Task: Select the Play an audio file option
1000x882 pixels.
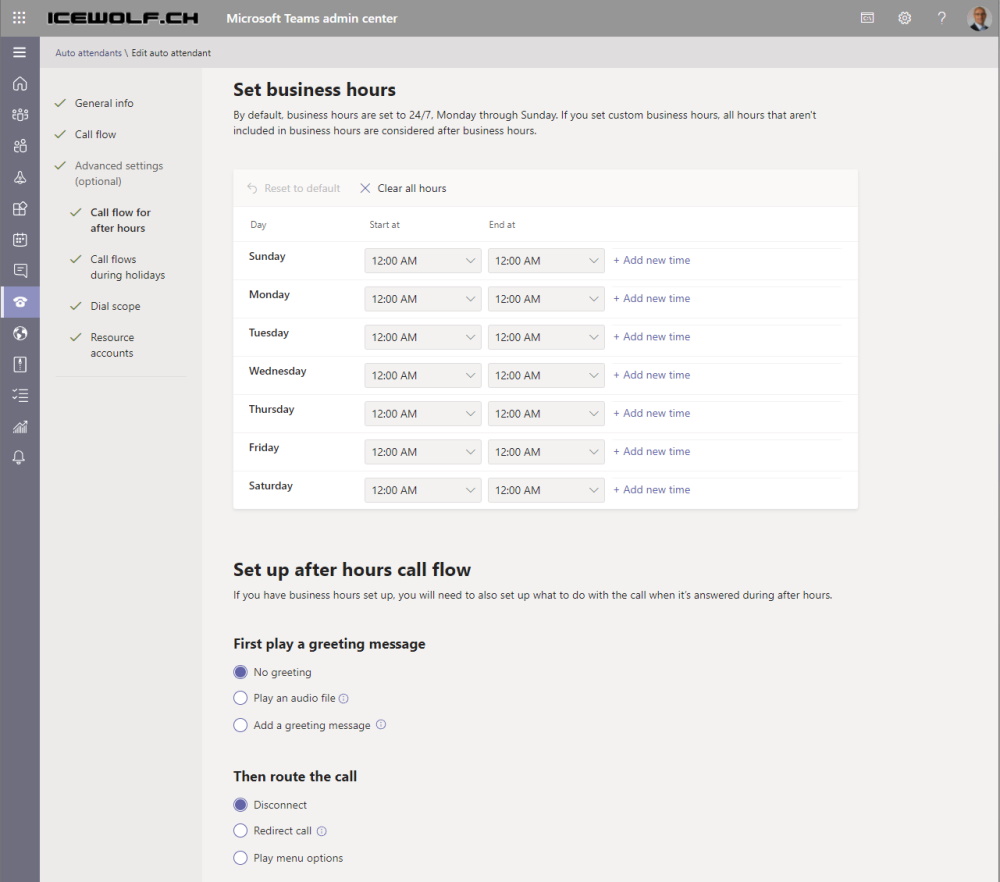Action: point(240,698)
